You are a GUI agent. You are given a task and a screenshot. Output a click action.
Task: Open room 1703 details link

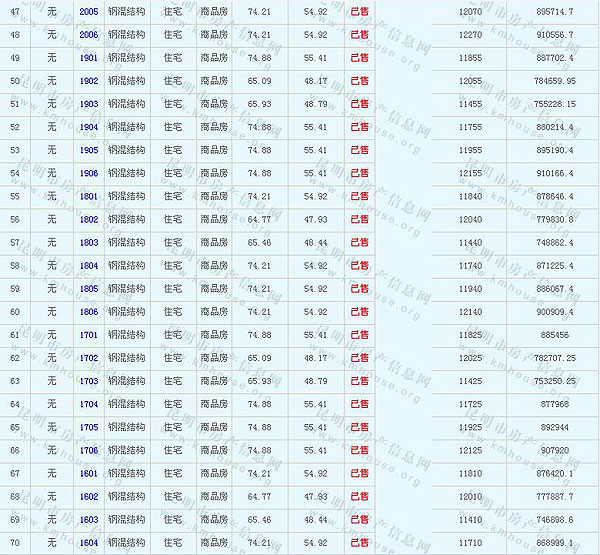89,381
